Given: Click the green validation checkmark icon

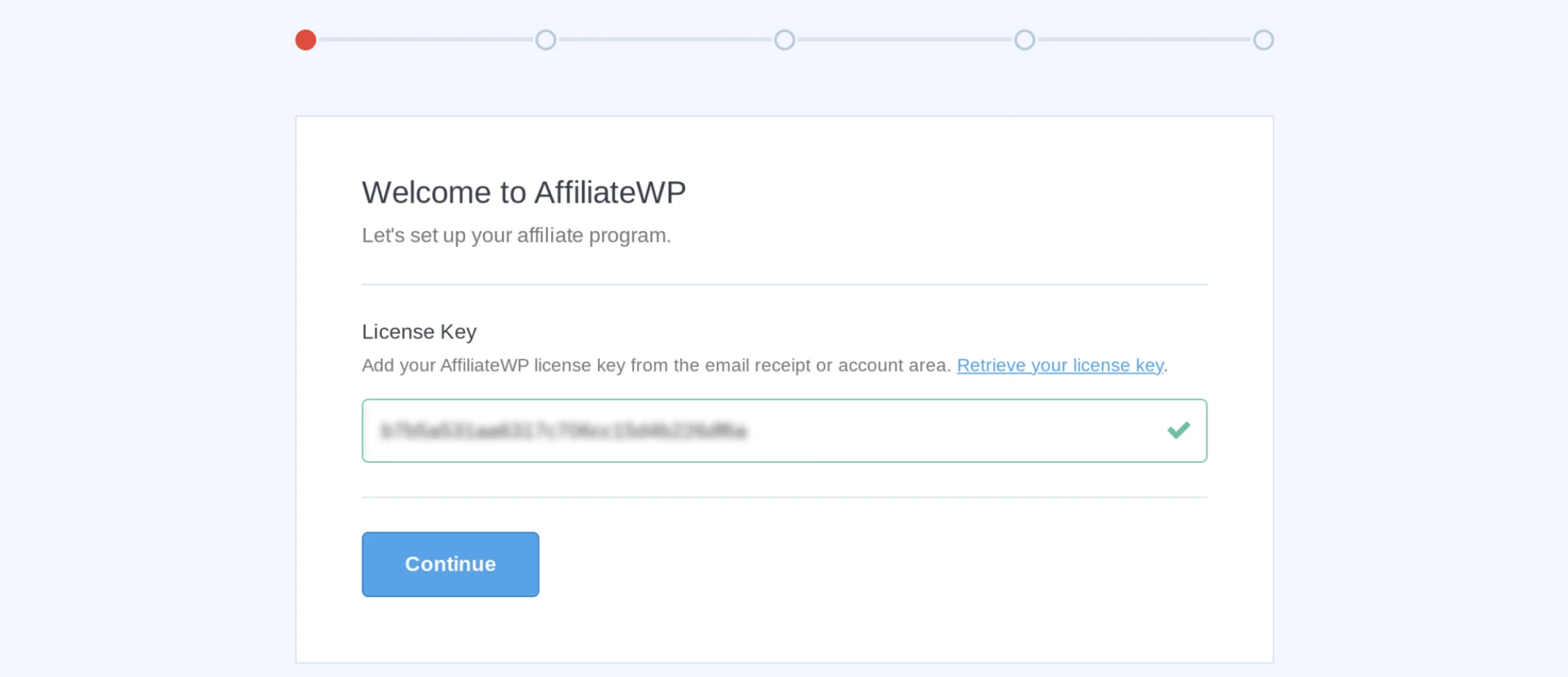Looking at the screenshot, I should [1179, 430].
